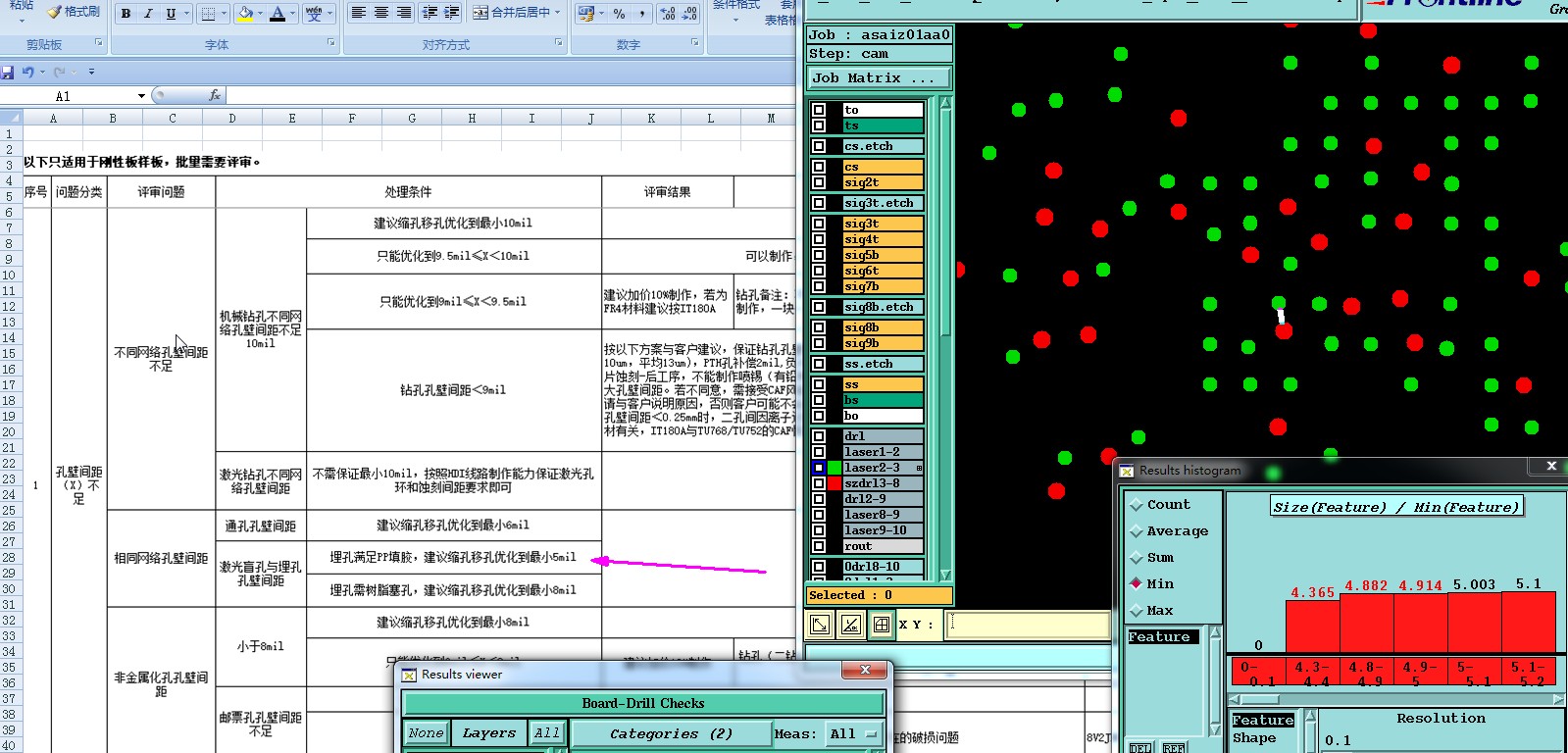Click Size(Feature) / Min(Feature) title button
1568x753 pixels.
[x=1395, y=507]
